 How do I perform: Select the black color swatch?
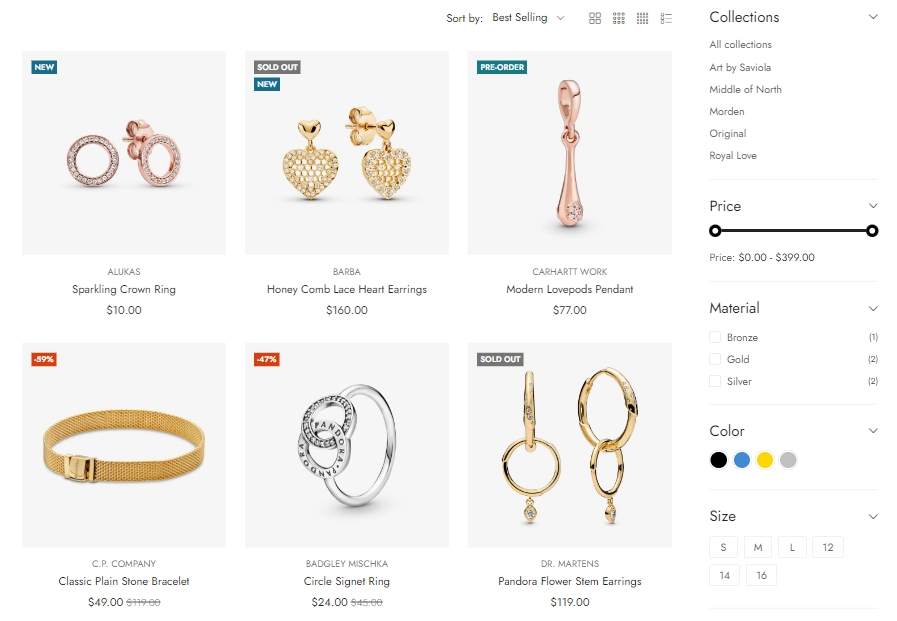(718, 460)
